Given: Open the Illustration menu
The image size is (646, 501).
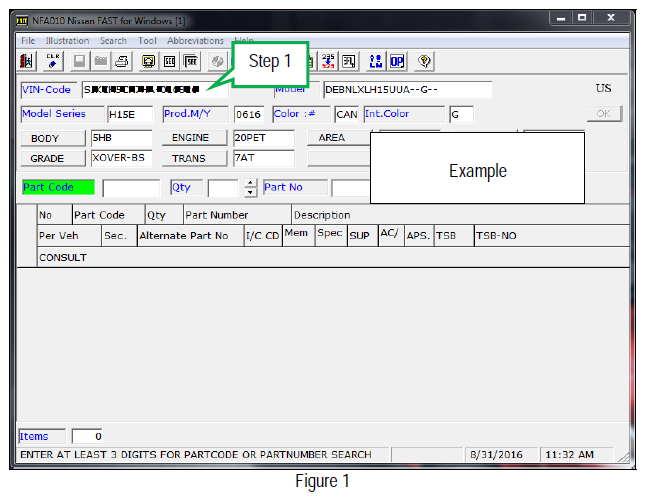Looking at the screenshot, I should pos(67,41).
